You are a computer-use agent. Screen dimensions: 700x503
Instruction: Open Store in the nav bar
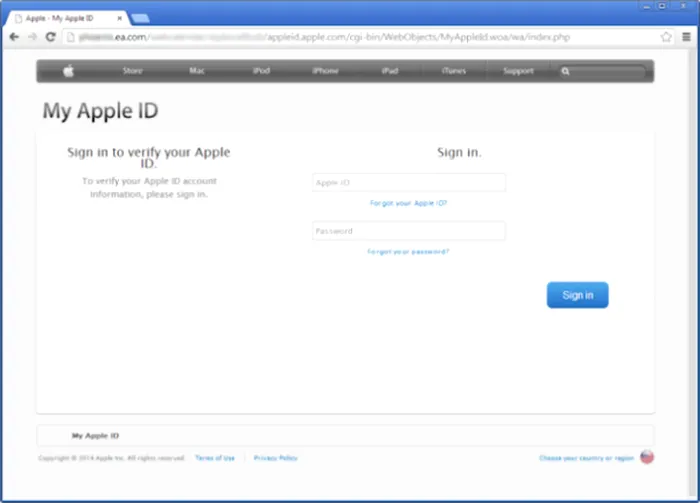coord(133,71)
